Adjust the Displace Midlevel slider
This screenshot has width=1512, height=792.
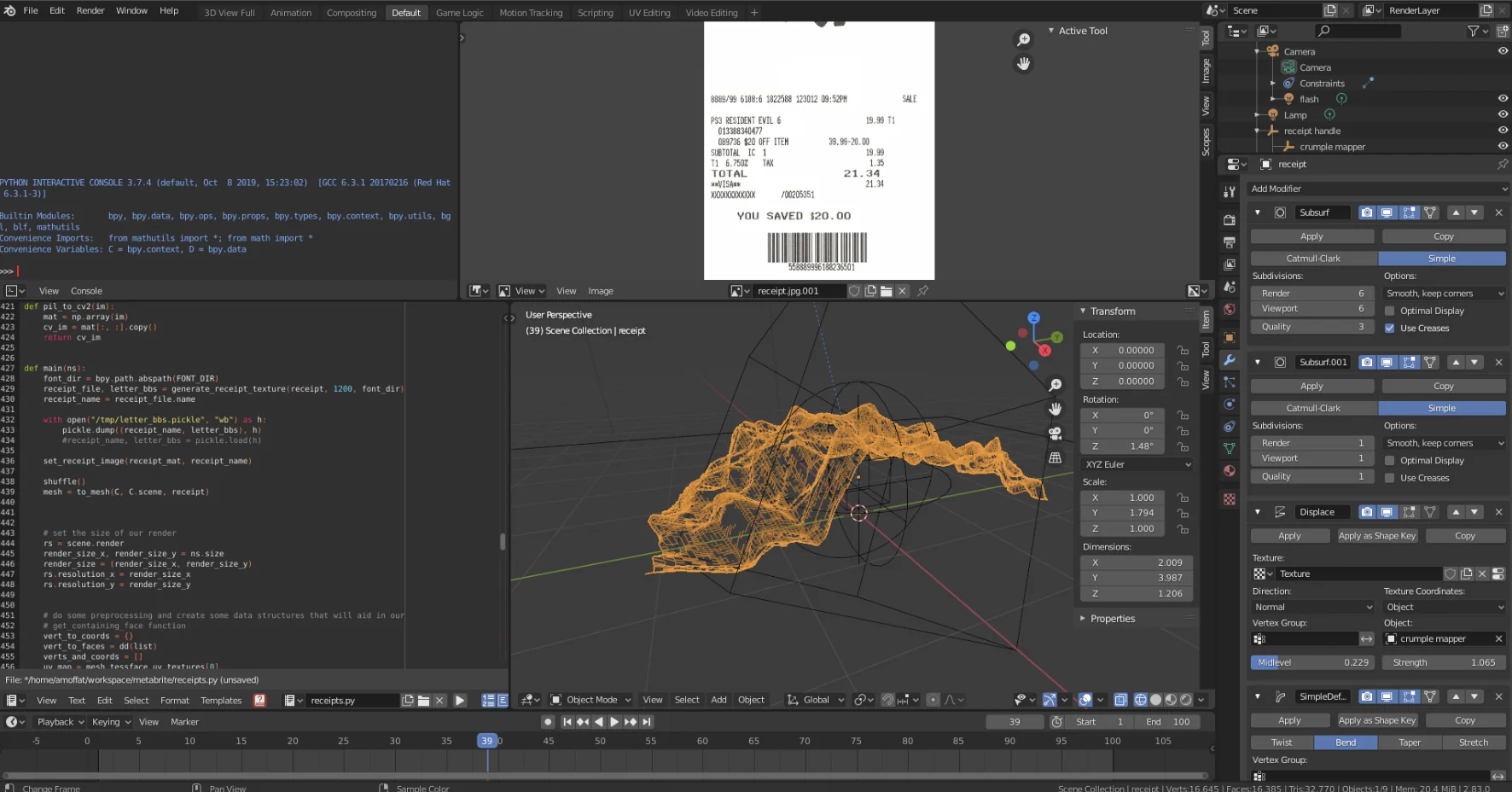[1313, 662]
